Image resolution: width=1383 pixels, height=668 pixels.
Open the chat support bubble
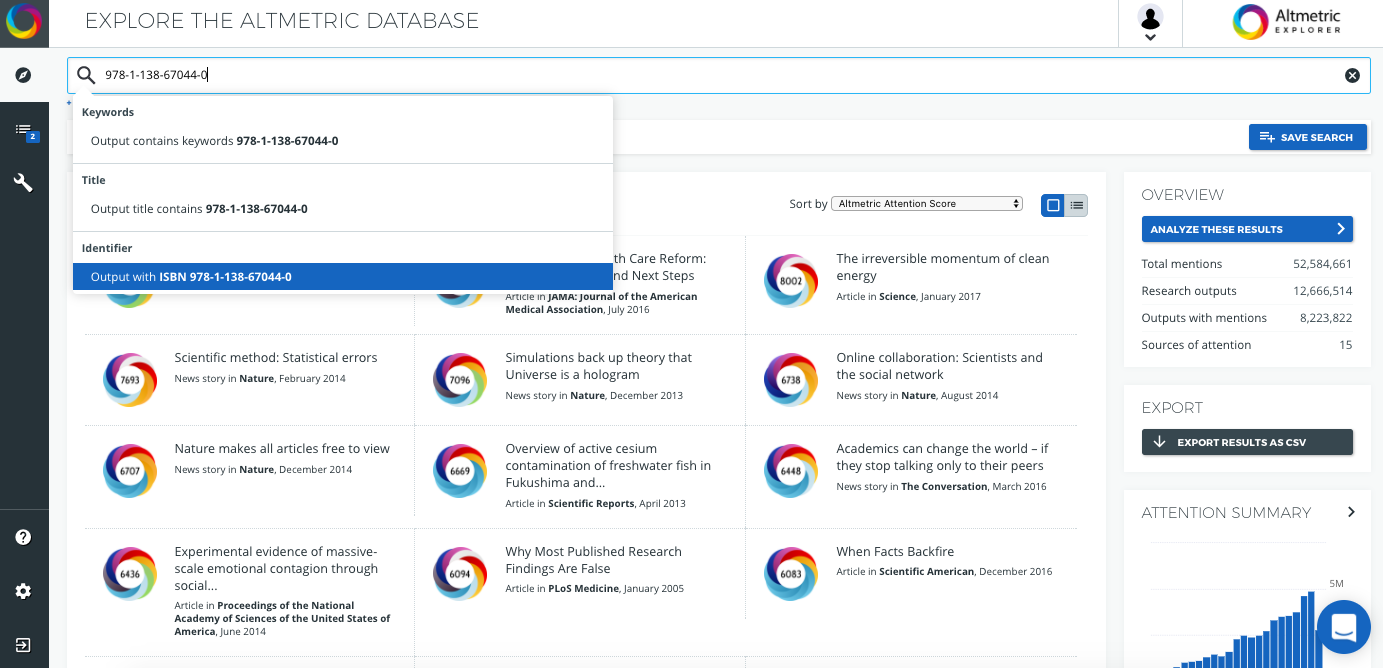[1343, 627]
